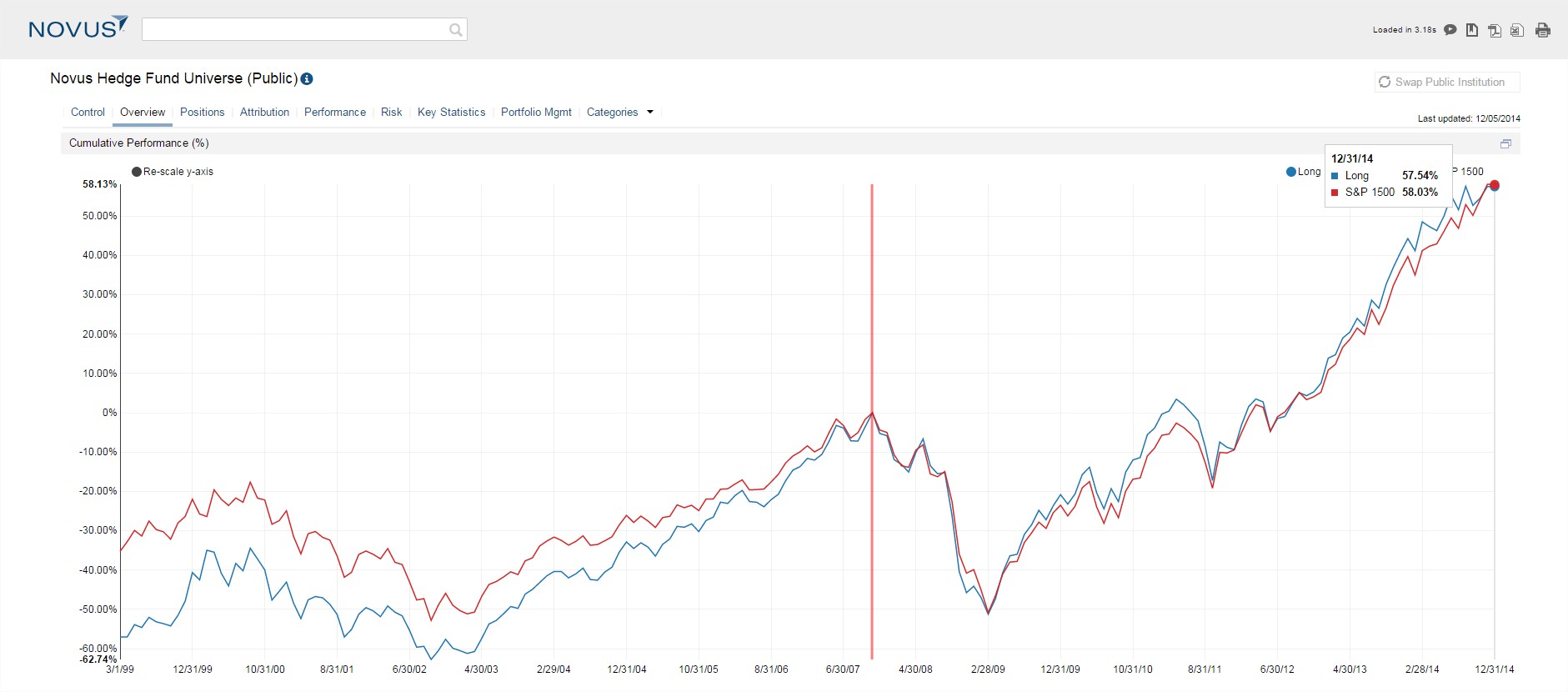Click the search magnifier icon
The width and height of the screenshot is (1568, 692).
[455, 30]
